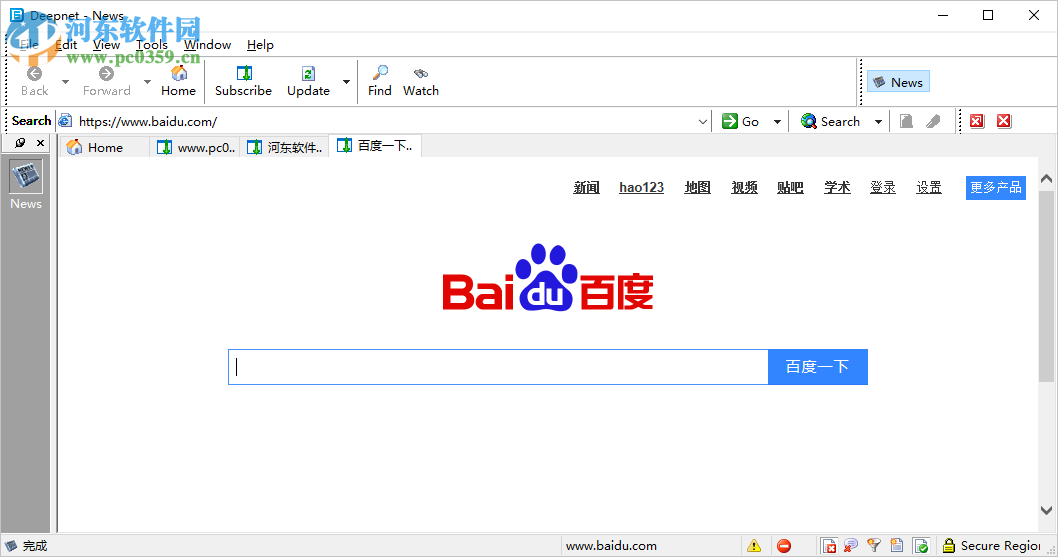The image size is (1058, 557).
Task: Open the View menu
Action: pos(107,45)
